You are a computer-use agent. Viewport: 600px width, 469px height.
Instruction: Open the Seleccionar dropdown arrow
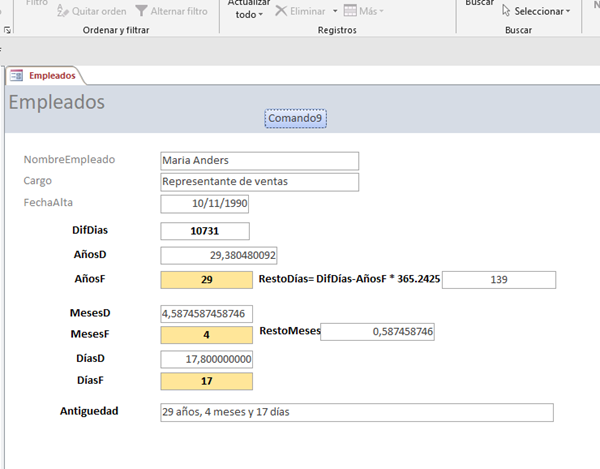568,12
